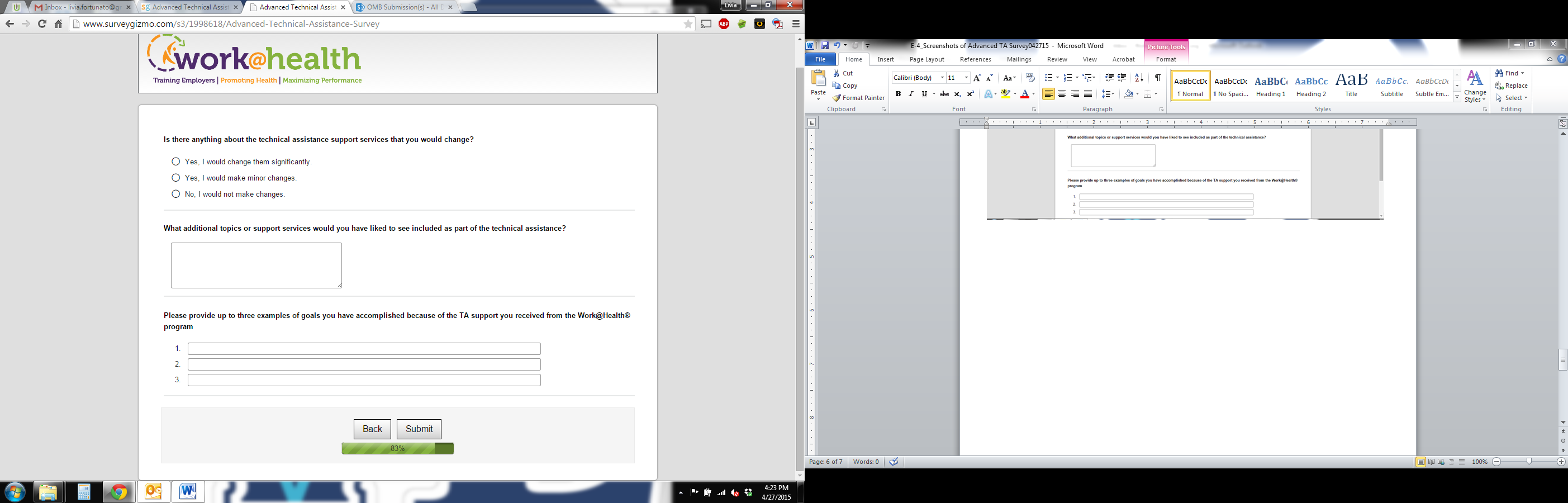Apply the Title style

coord(1351,86)
